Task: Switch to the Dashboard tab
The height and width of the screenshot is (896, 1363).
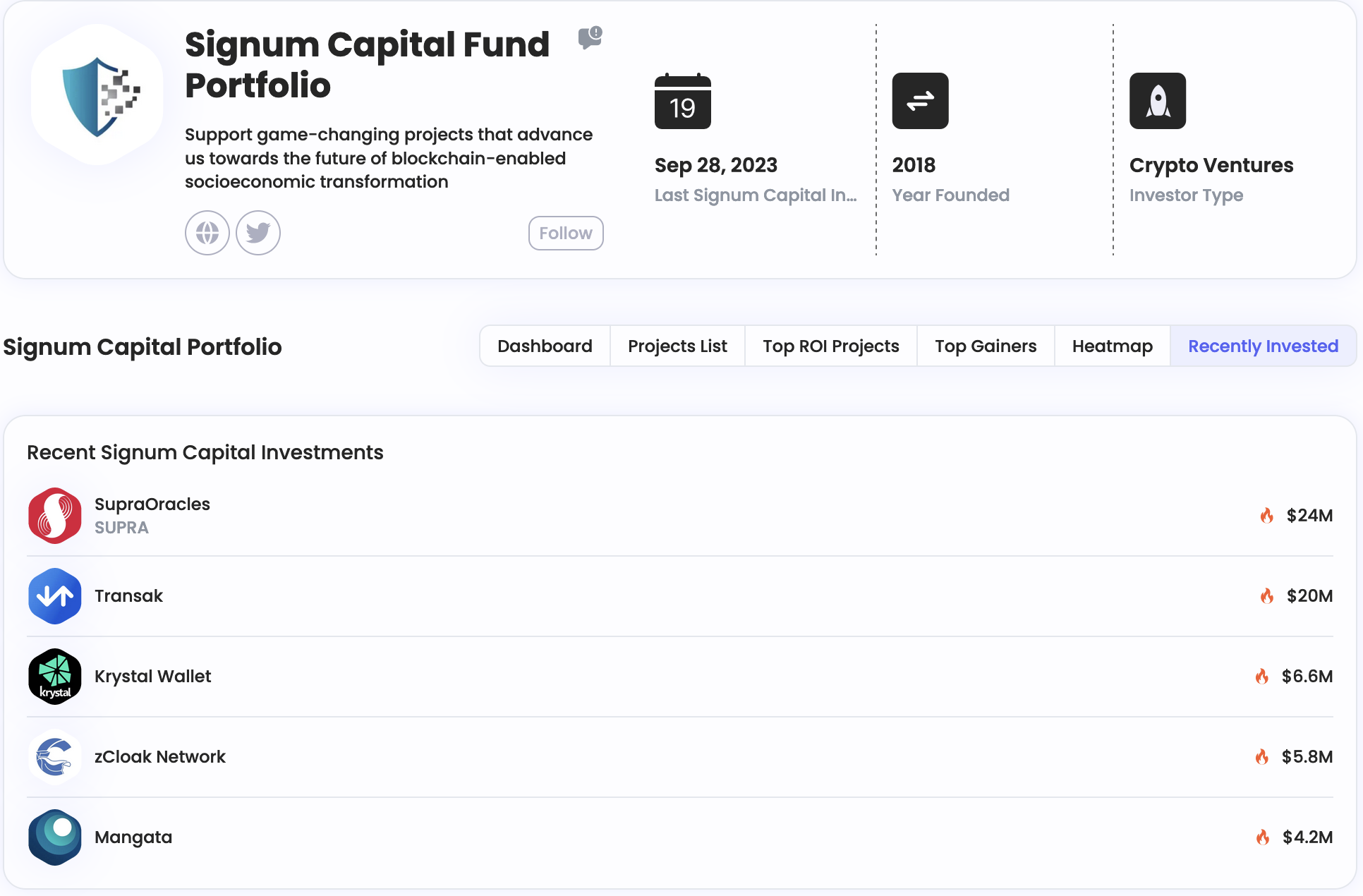Action: click(x=545, y=346)
